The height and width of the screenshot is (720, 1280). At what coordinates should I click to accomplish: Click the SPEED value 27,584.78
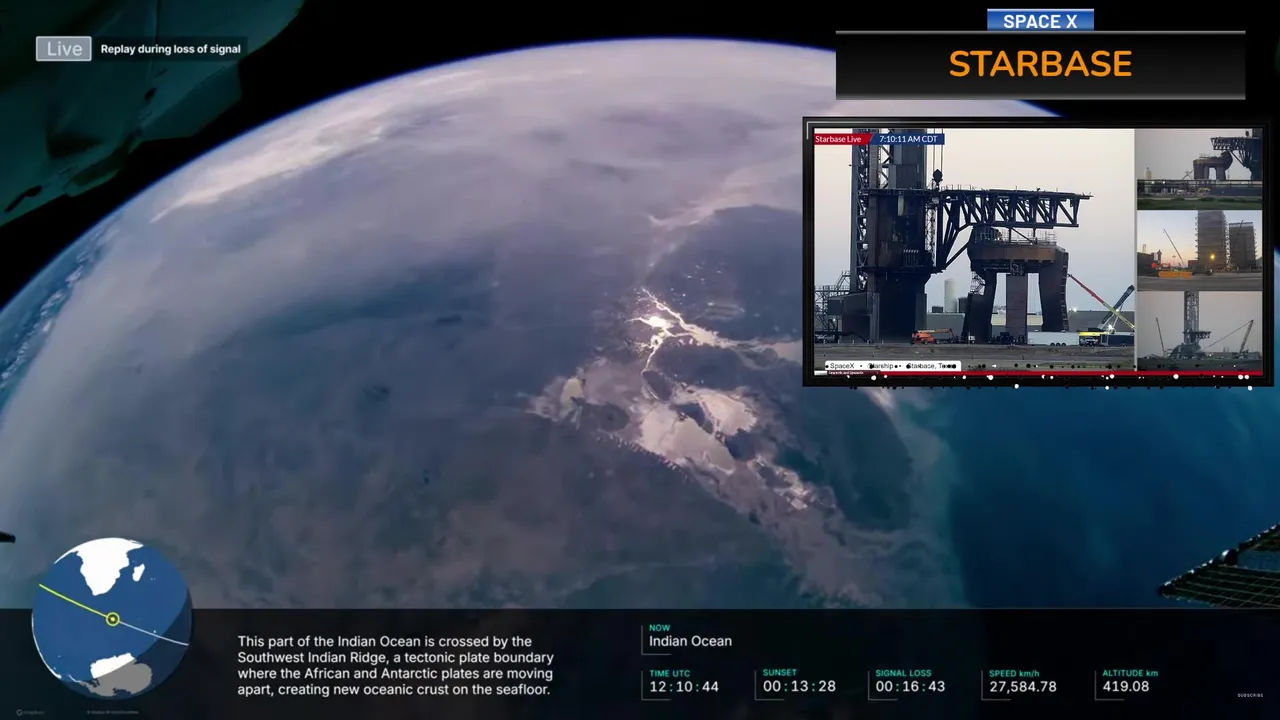(x=1022, y=686)
